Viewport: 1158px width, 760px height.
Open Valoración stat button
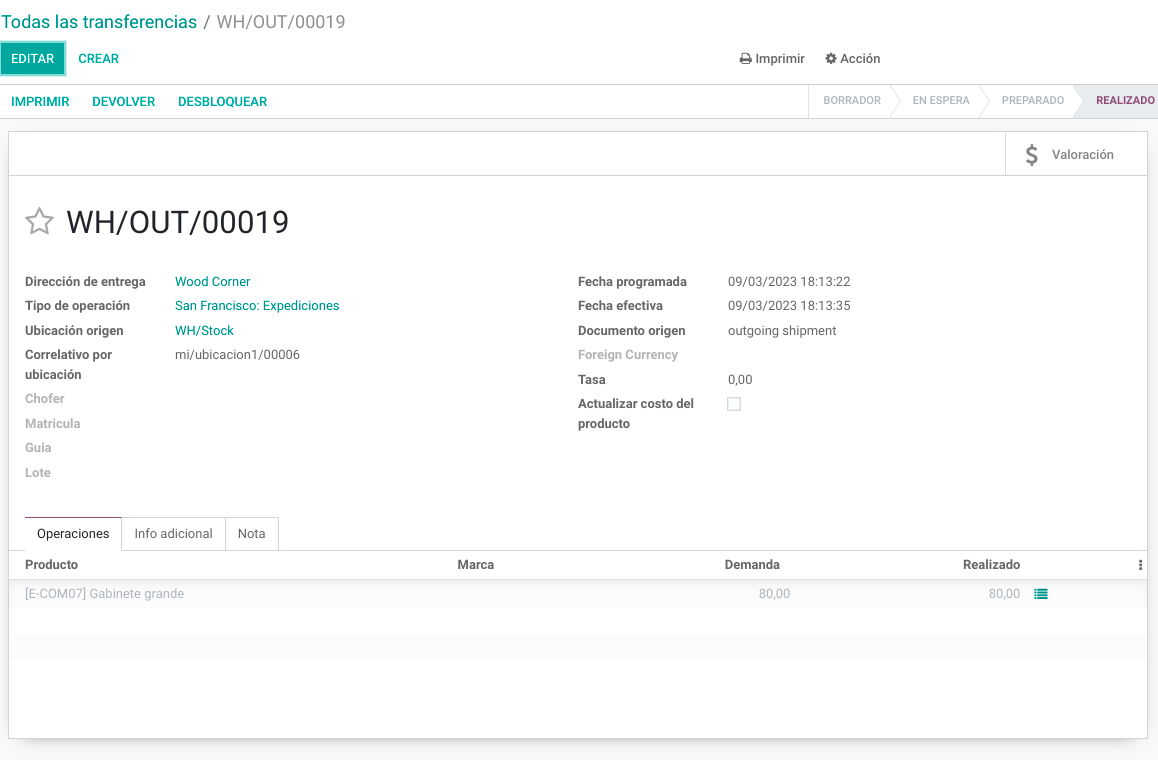pos(1076,154)
